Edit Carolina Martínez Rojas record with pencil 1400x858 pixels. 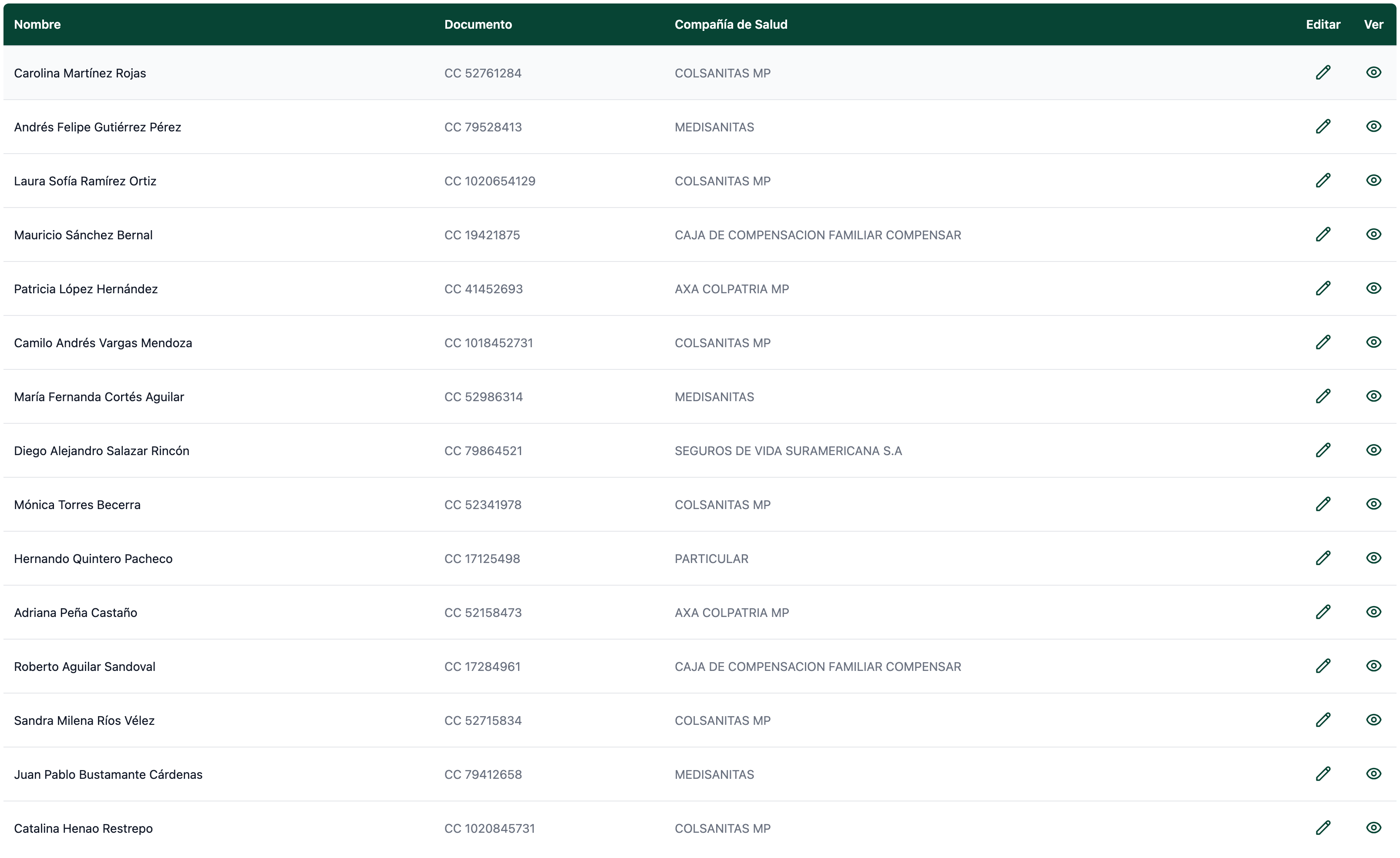[x=1323, y=73]
